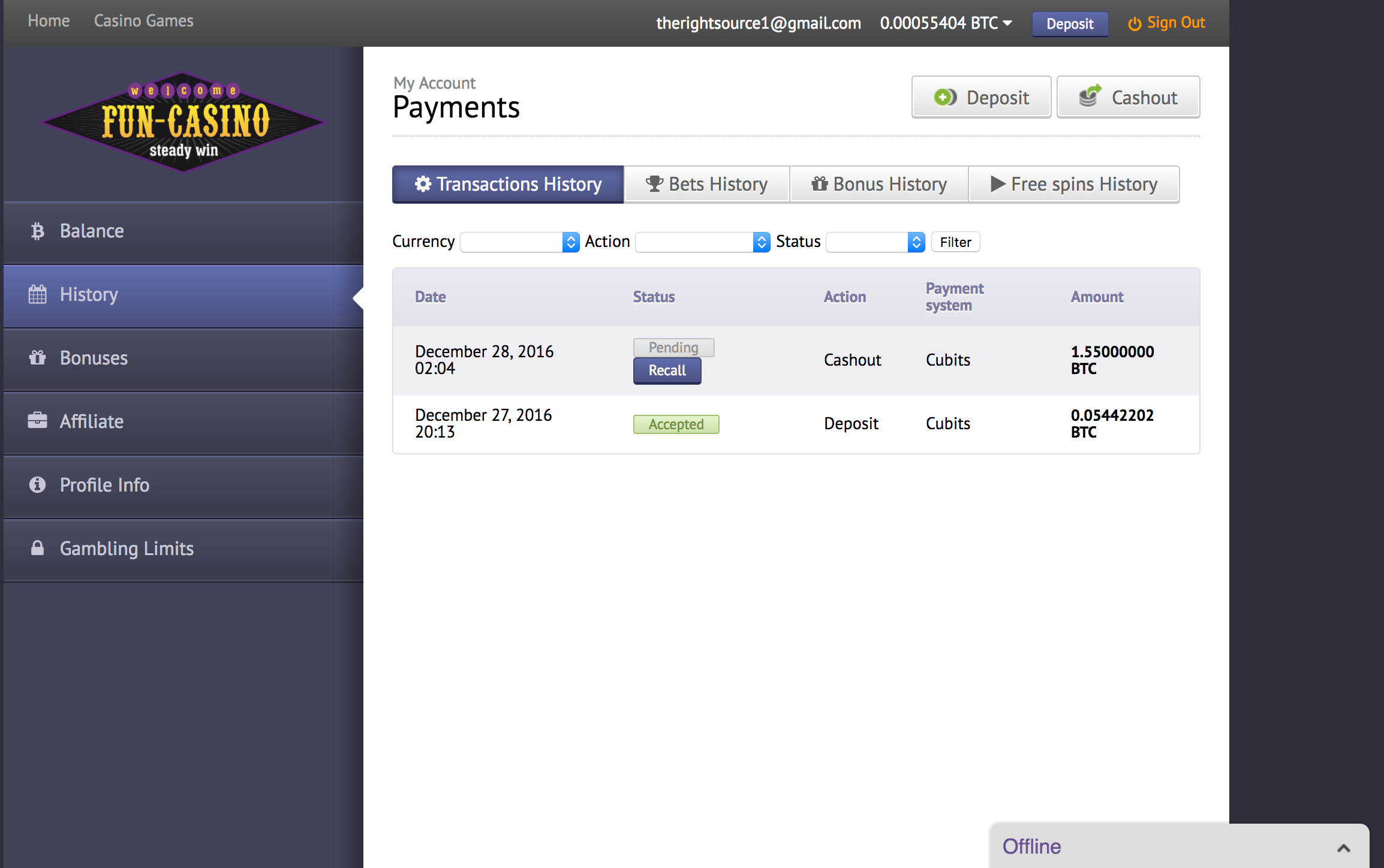Viewport: 1384px width, 868px height.
Task: Click the play icon on Free spins History
Action: point(998,184)
